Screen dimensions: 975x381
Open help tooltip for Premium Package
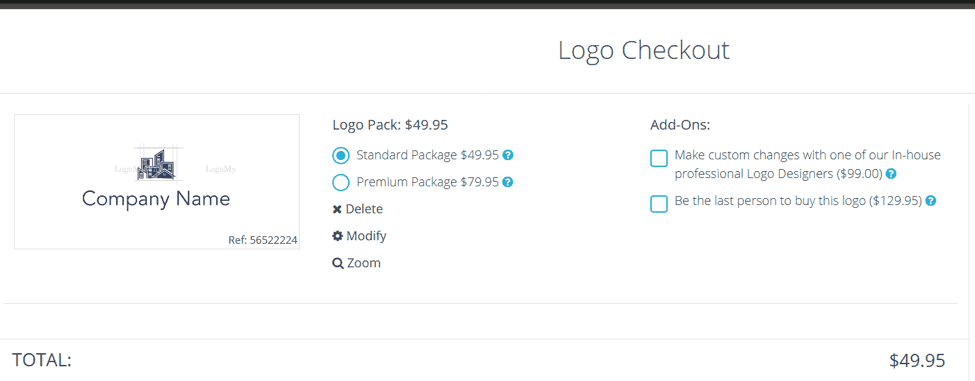pos(508,183)
